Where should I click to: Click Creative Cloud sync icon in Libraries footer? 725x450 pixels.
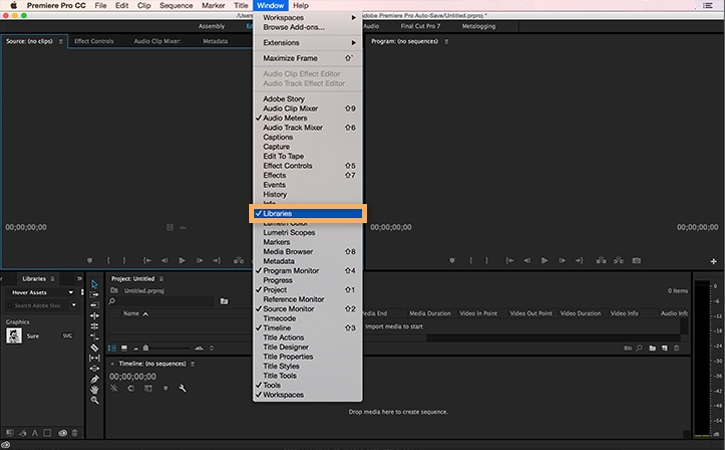pos(62,433)
